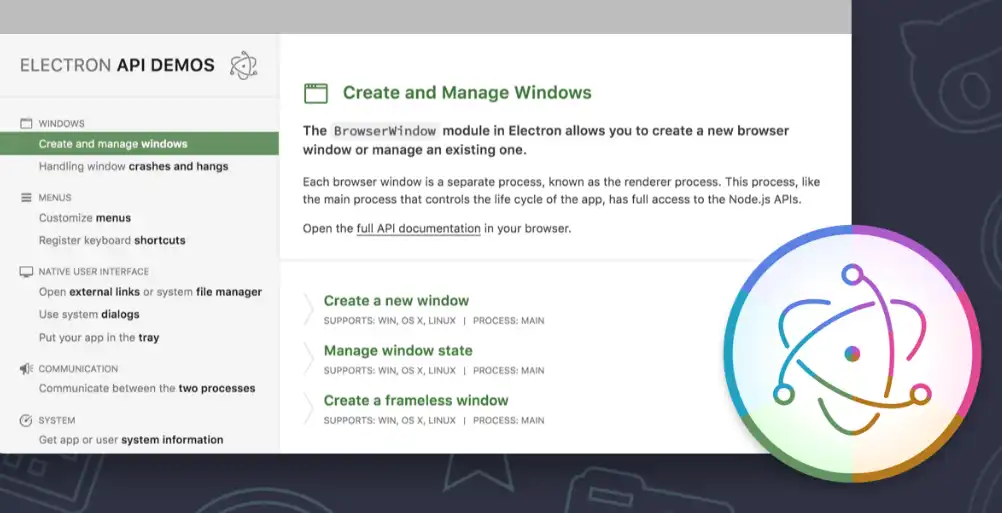Open the full API documentation link

419,228
